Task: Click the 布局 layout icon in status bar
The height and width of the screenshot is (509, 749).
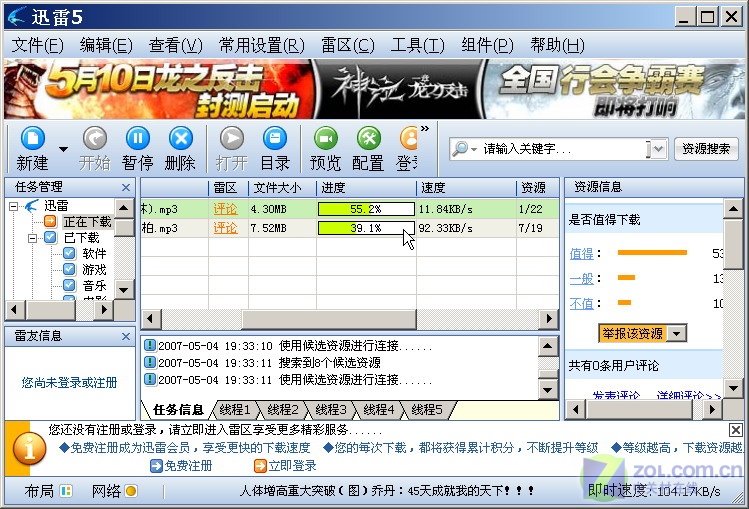Action: (x=66, y=490)
